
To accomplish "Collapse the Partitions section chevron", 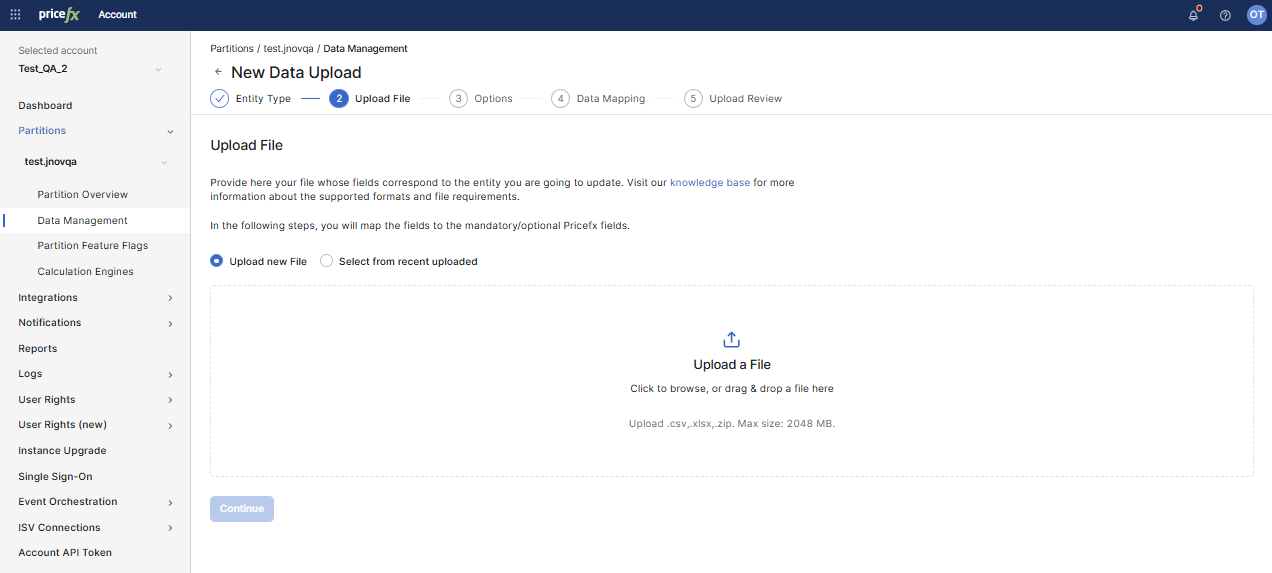I will pos(170,131).
